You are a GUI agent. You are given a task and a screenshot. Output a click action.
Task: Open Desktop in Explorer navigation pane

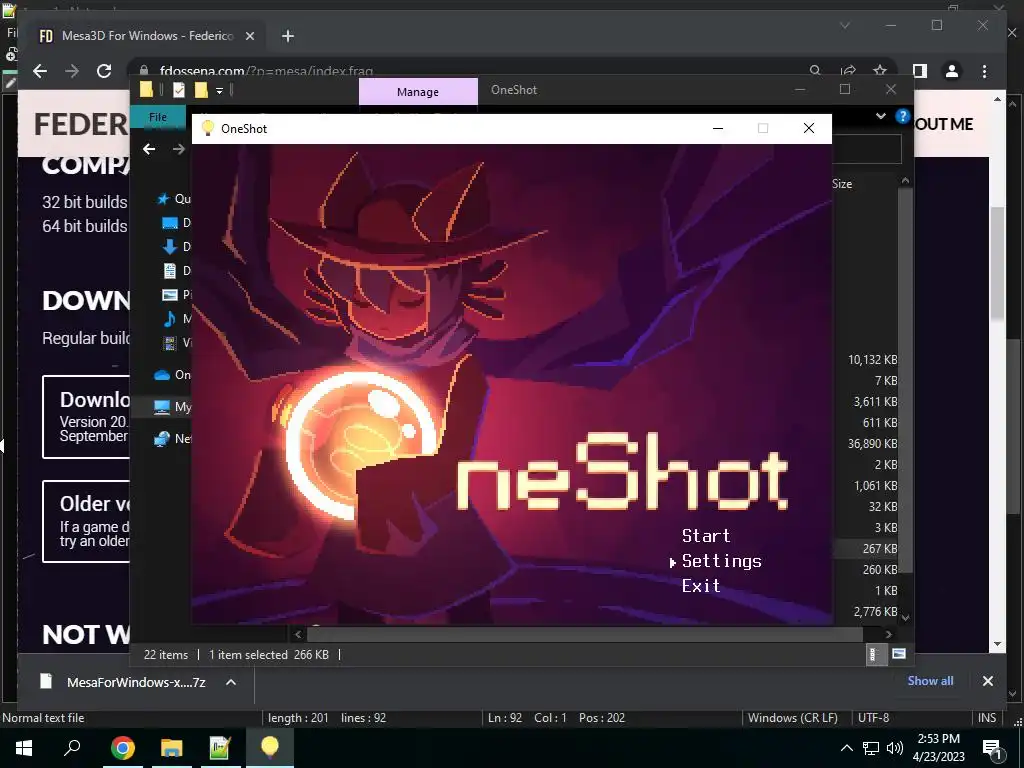click(176, 223)
